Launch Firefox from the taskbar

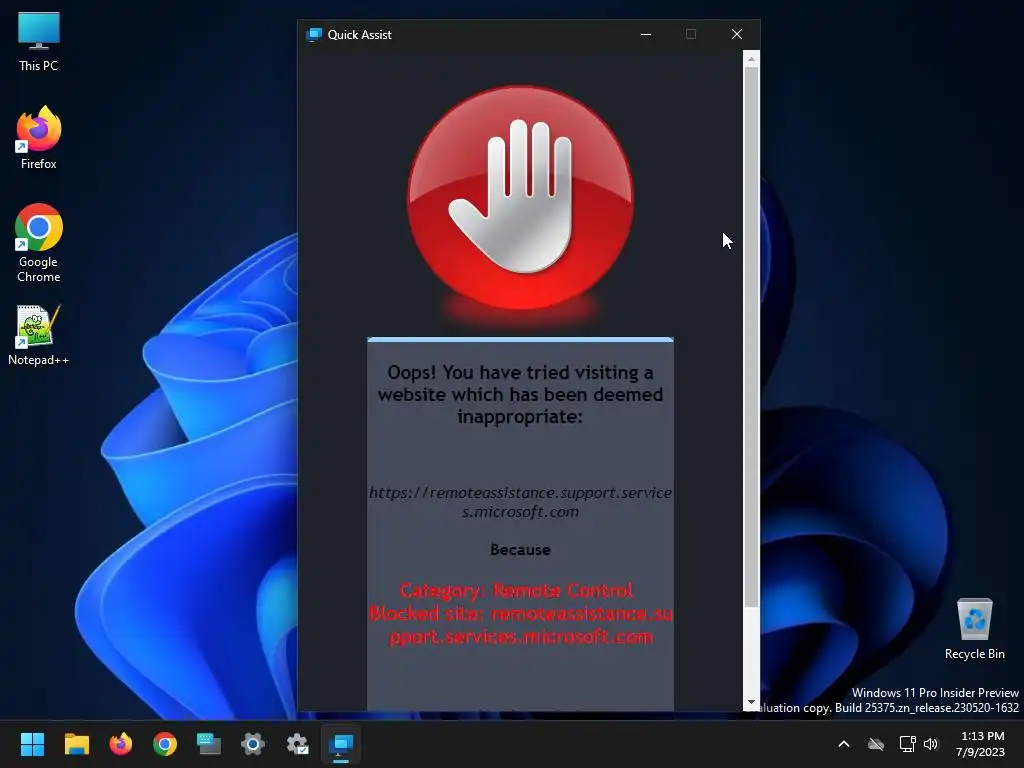(120, 744)
